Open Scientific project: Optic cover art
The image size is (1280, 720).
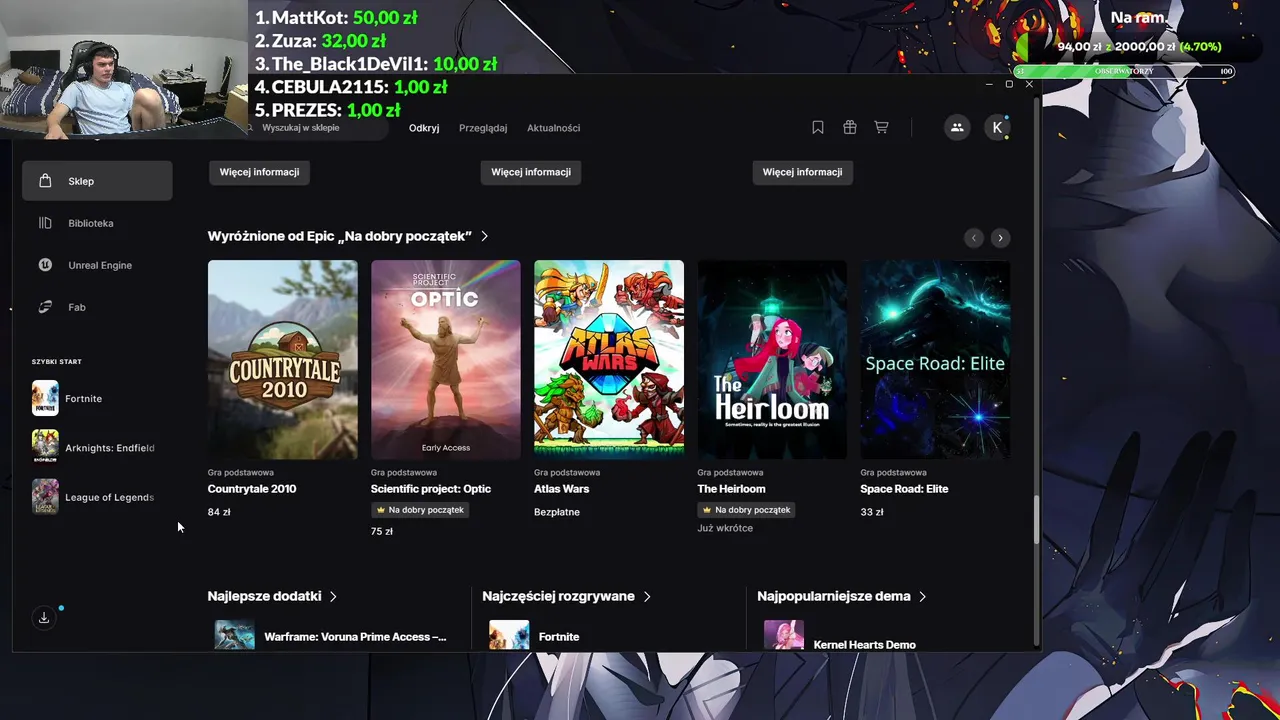click(446, 360)
